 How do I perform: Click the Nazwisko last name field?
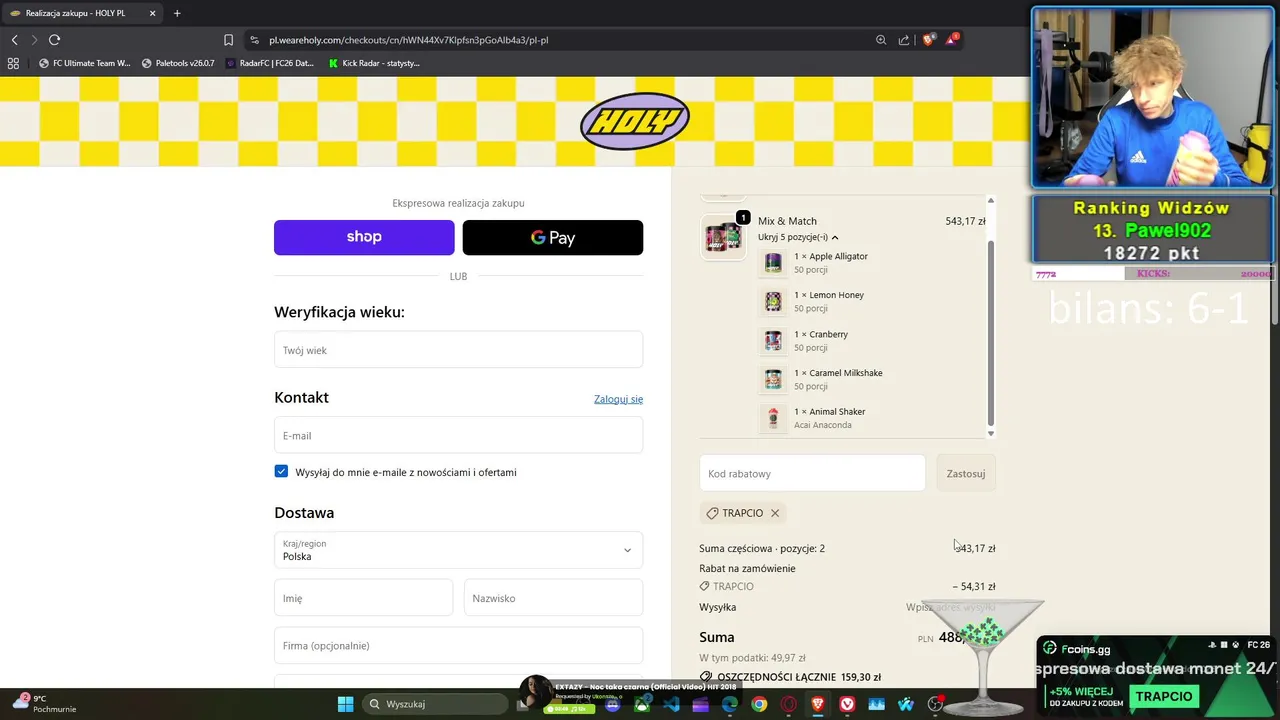point(553,598)
